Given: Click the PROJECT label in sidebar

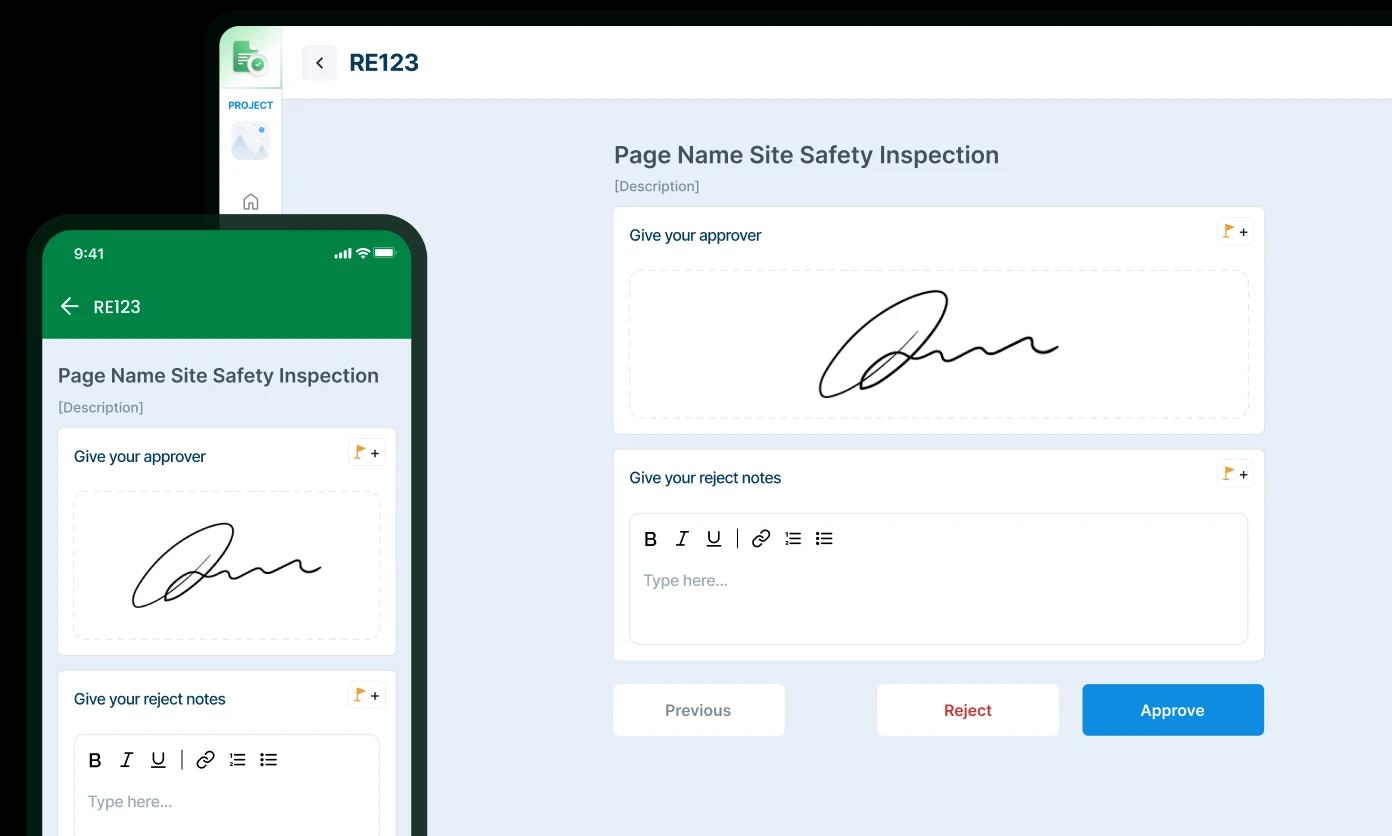Looking at the screenshot, I should pyautogui.click(x=250, y=105).
